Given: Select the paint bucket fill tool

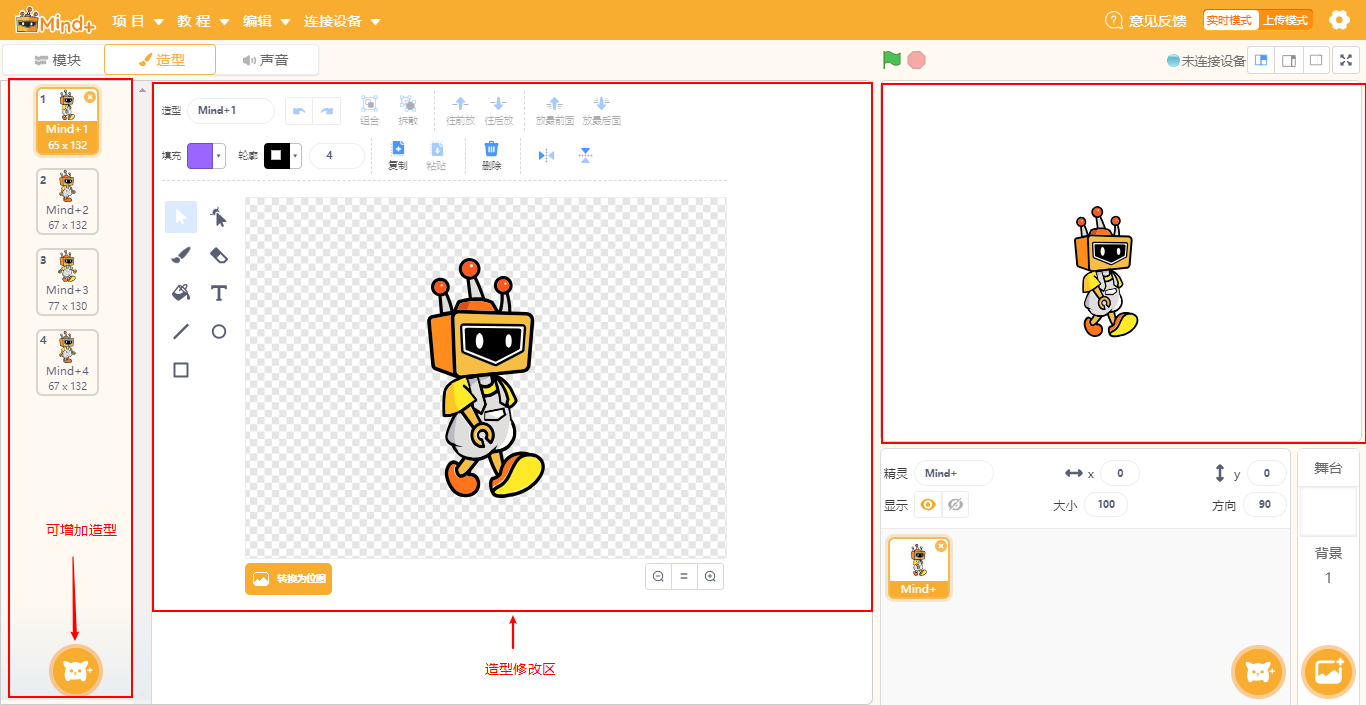Looking at the screenshot, I should coord(181,293).
